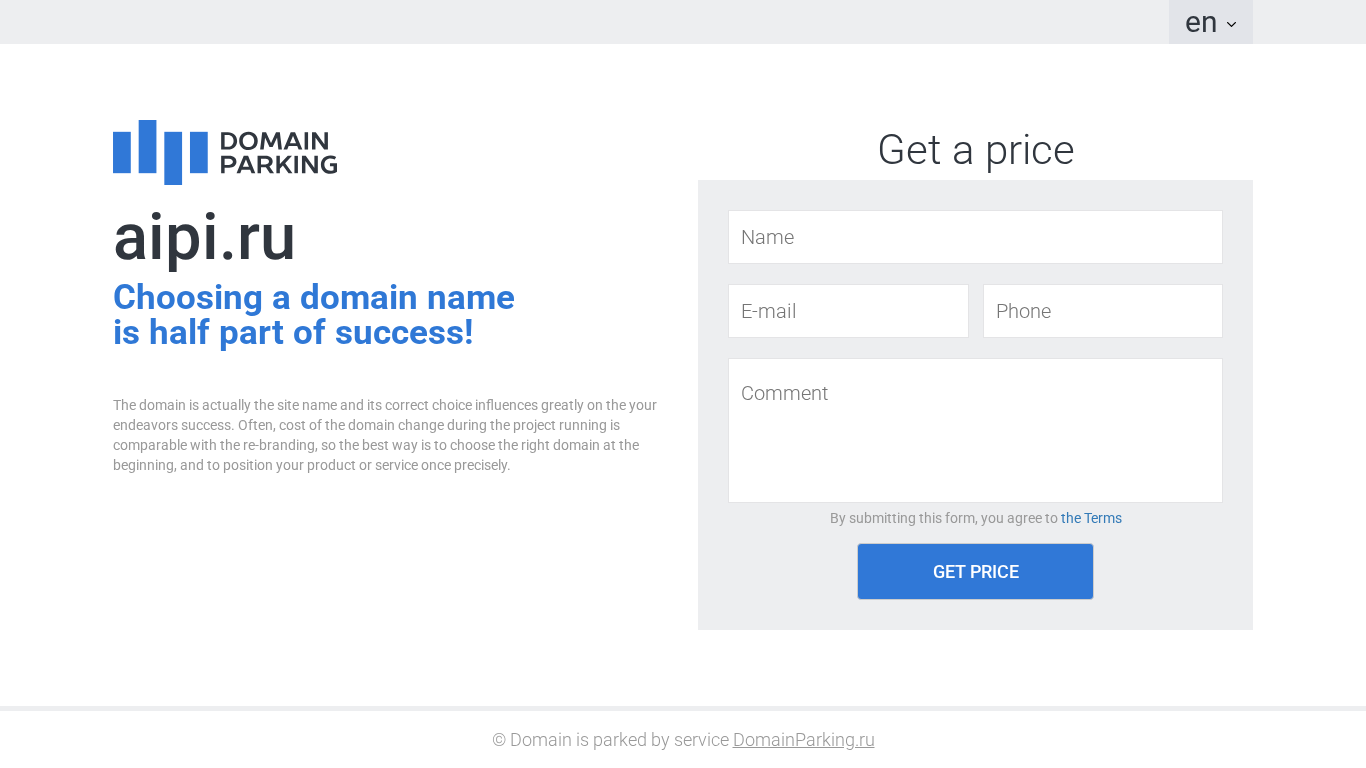This screenshot has height=768, width=1366.
Task: Click the aipi.ru domain heading
Action: coord(204,238)
